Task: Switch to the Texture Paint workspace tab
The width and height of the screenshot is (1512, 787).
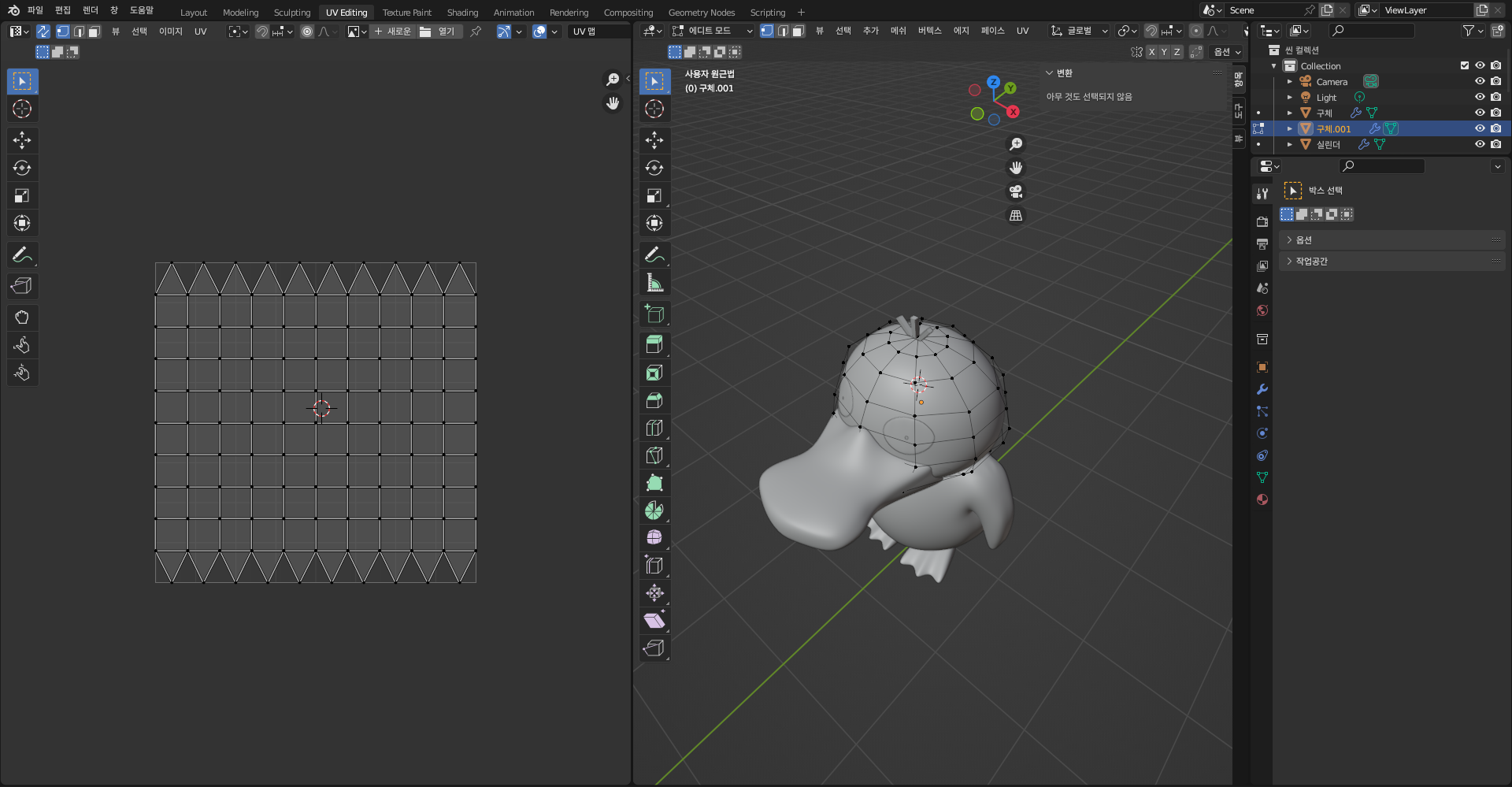Action: click(x=406, y=12)
